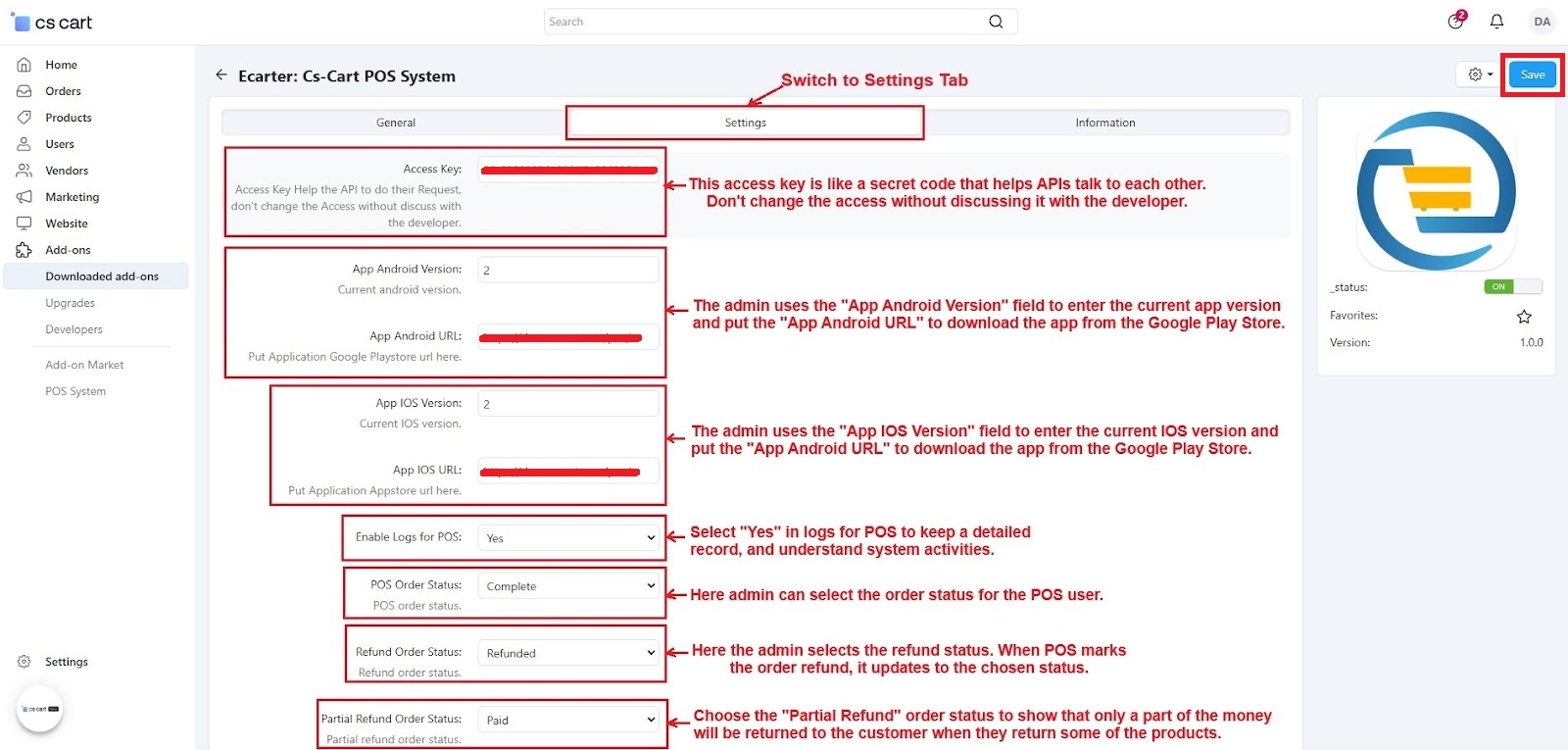1568x750 pixels.
Task: Click the Marketing megaphone icon
Action: [24, 197]
